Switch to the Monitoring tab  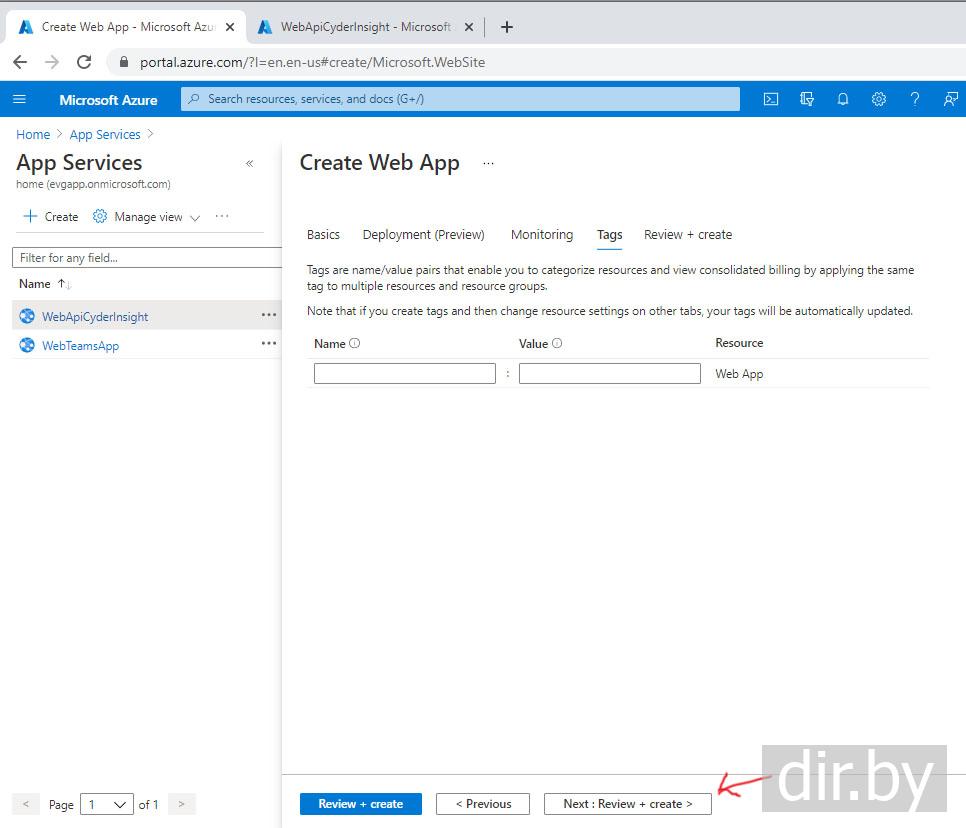[x=541, y=234]
